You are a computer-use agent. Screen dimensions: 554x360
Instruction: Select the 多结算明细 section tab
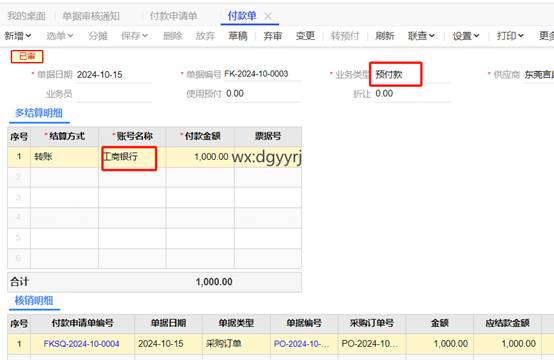coord(39,113)
